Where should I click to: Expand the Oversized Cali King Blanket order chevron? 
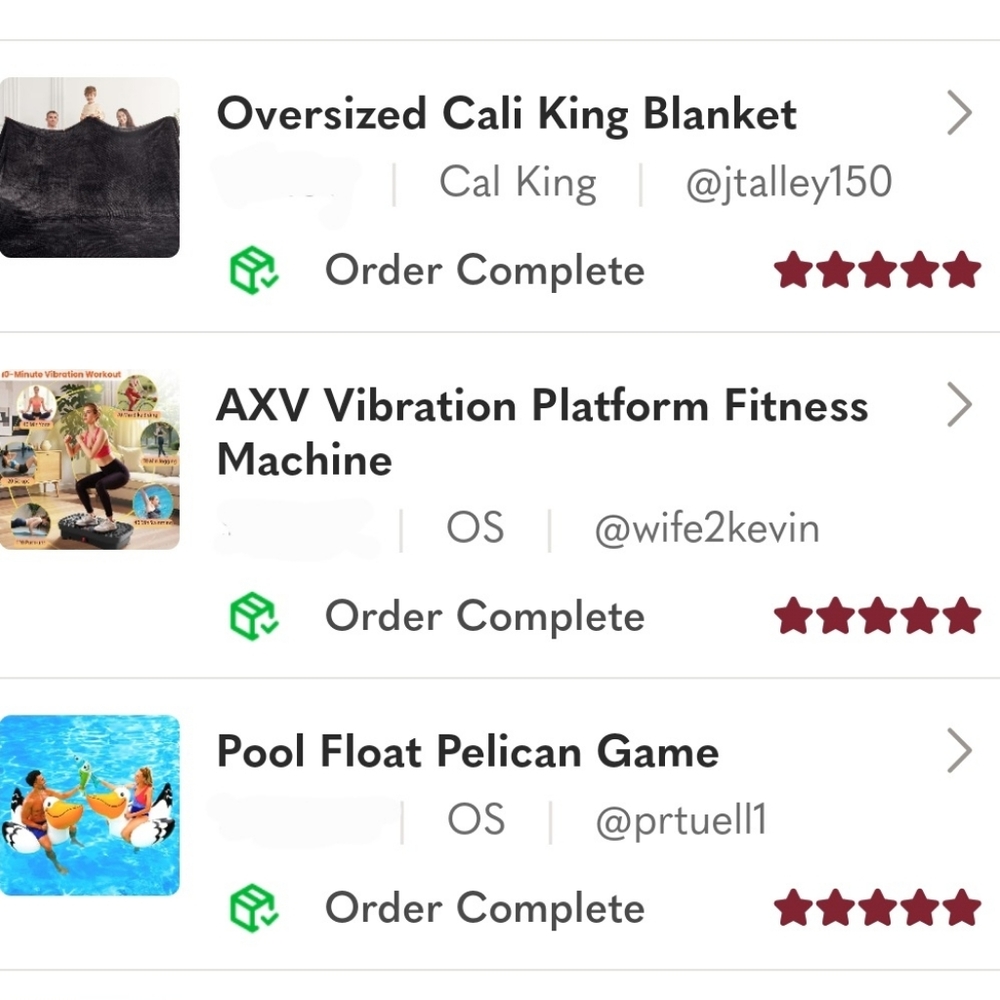pos(958,115)
